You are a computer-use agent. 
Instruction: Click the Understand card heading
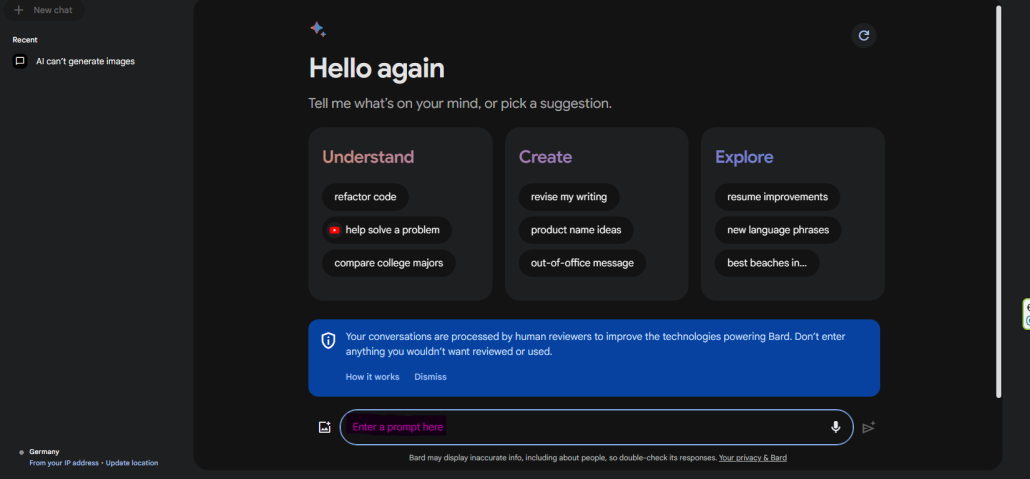[368, 157]
